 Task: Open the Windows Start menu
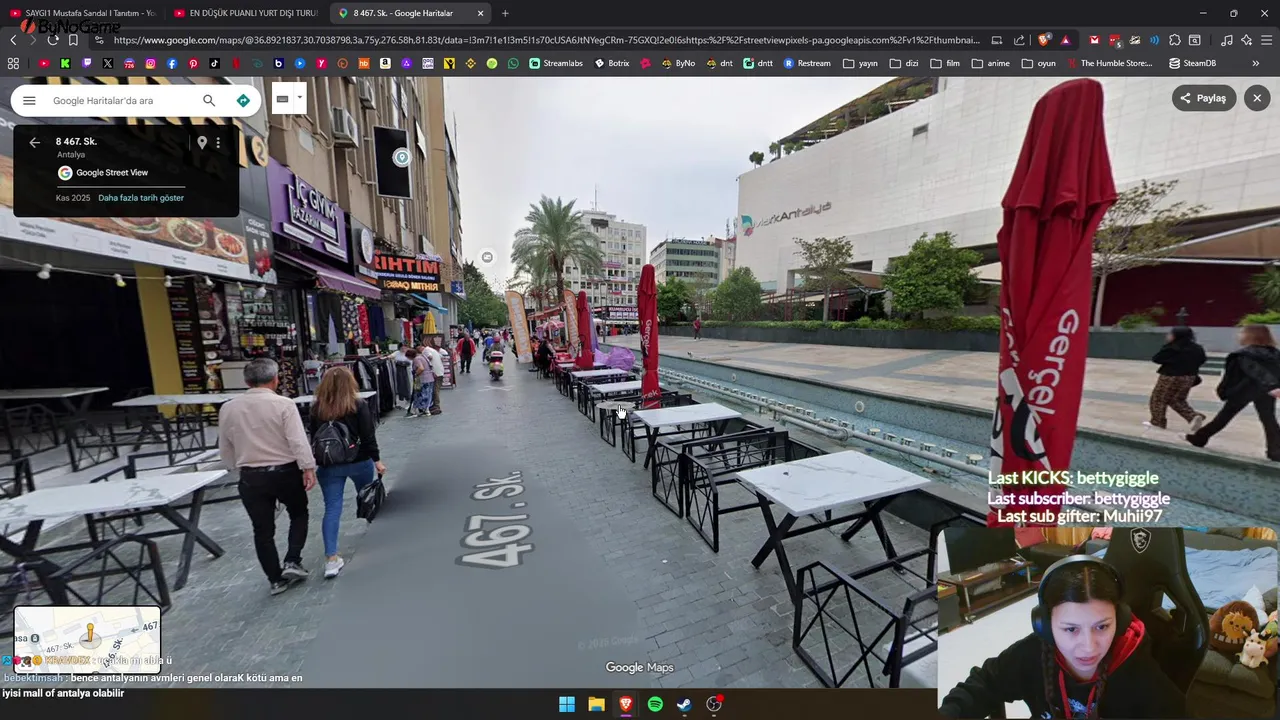pos(567,704)
